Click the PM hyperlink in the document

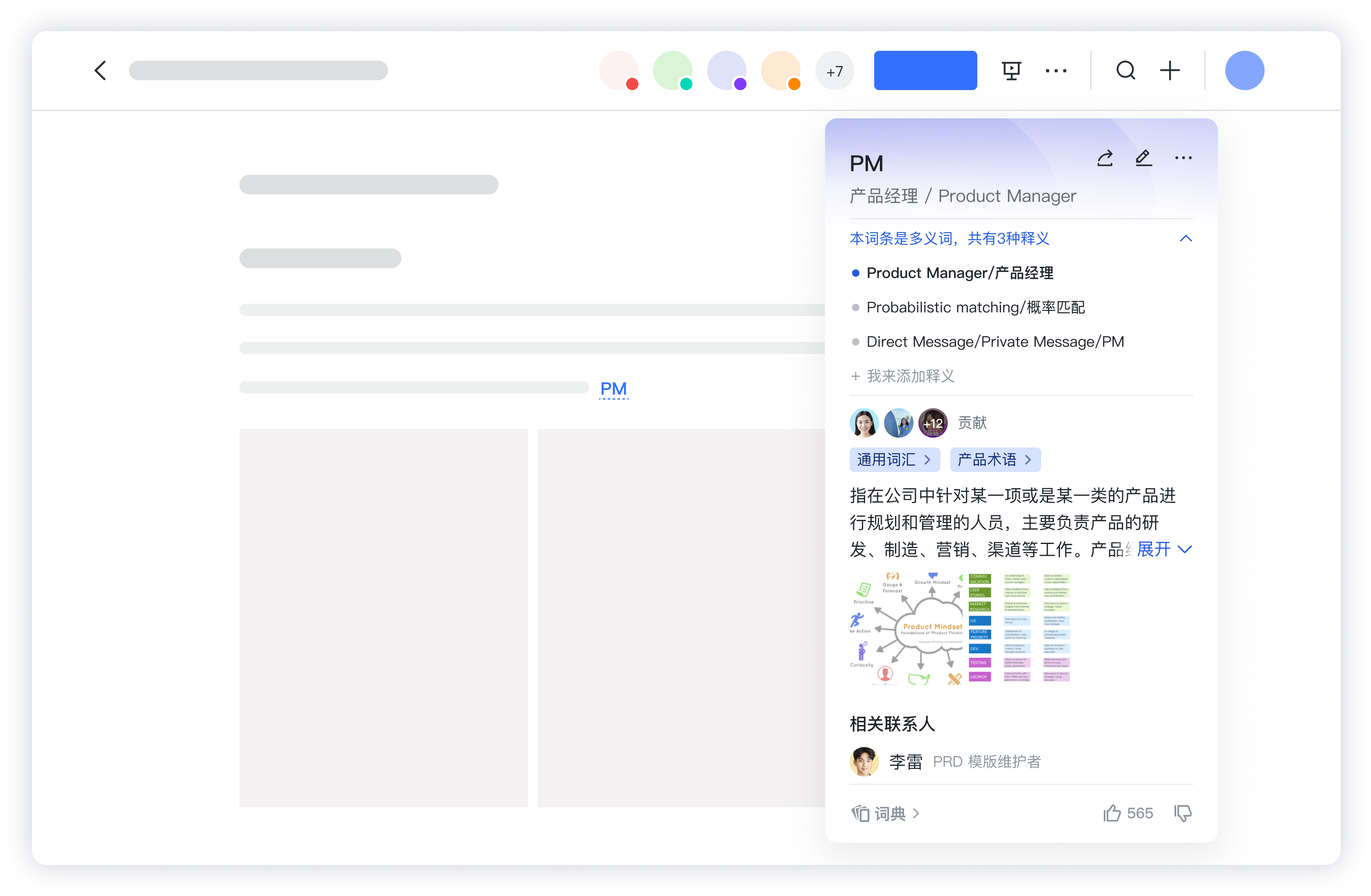pyautogui.click(x=613, y=389)
